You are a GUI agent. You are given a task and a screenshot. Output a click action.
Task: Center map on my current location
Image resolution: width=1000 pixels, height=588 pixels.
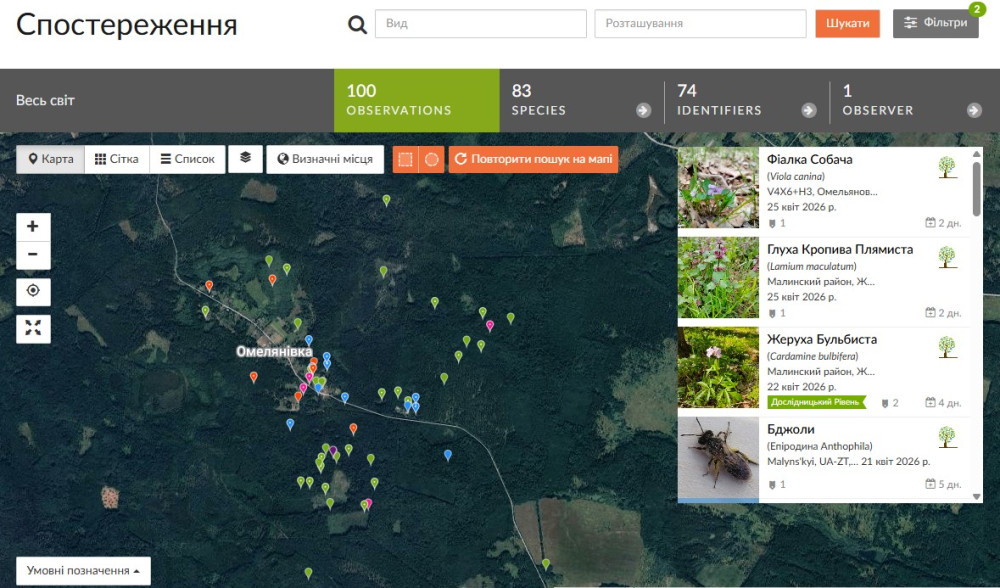pos(33,291)
